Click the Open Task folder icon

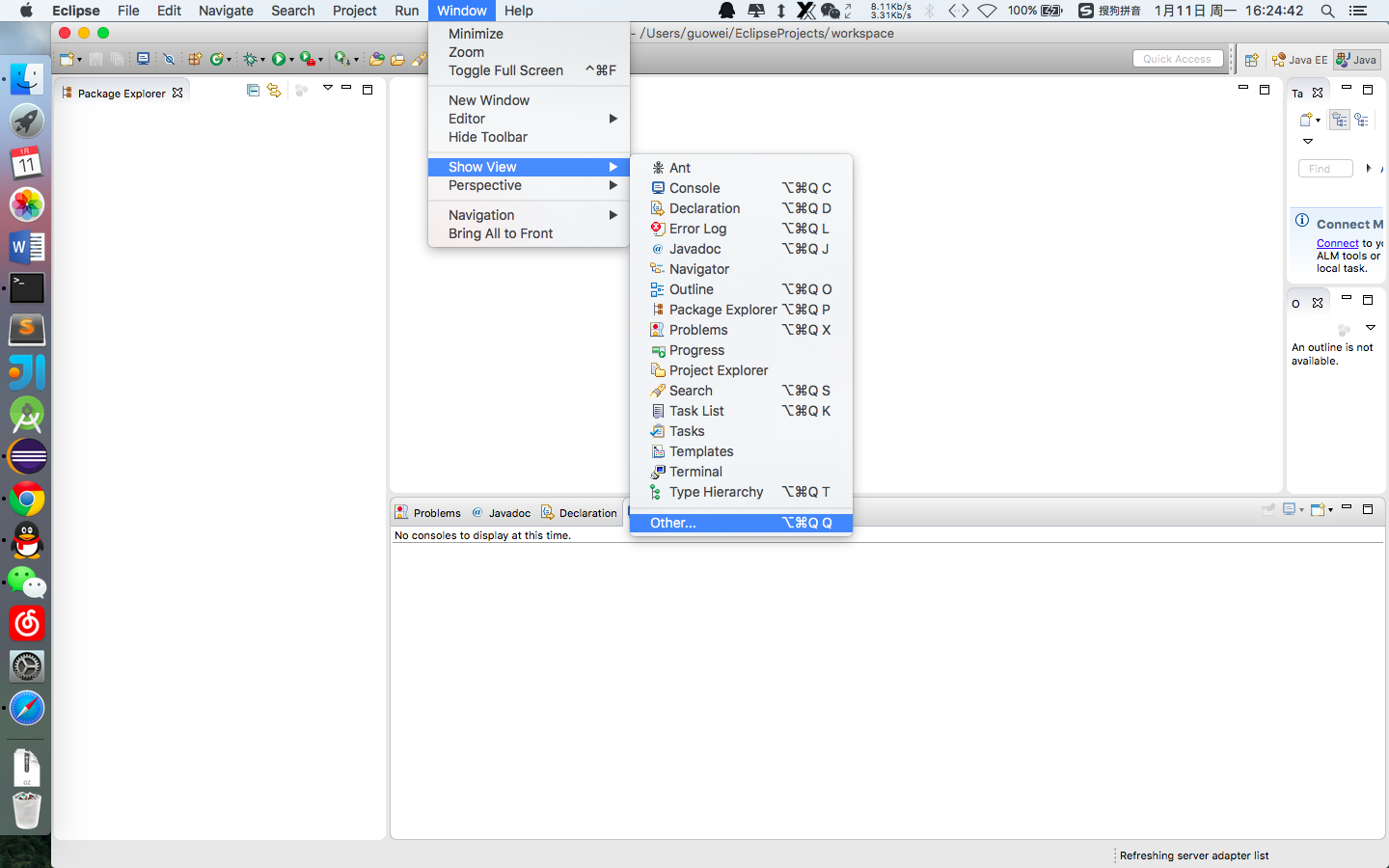397,59
